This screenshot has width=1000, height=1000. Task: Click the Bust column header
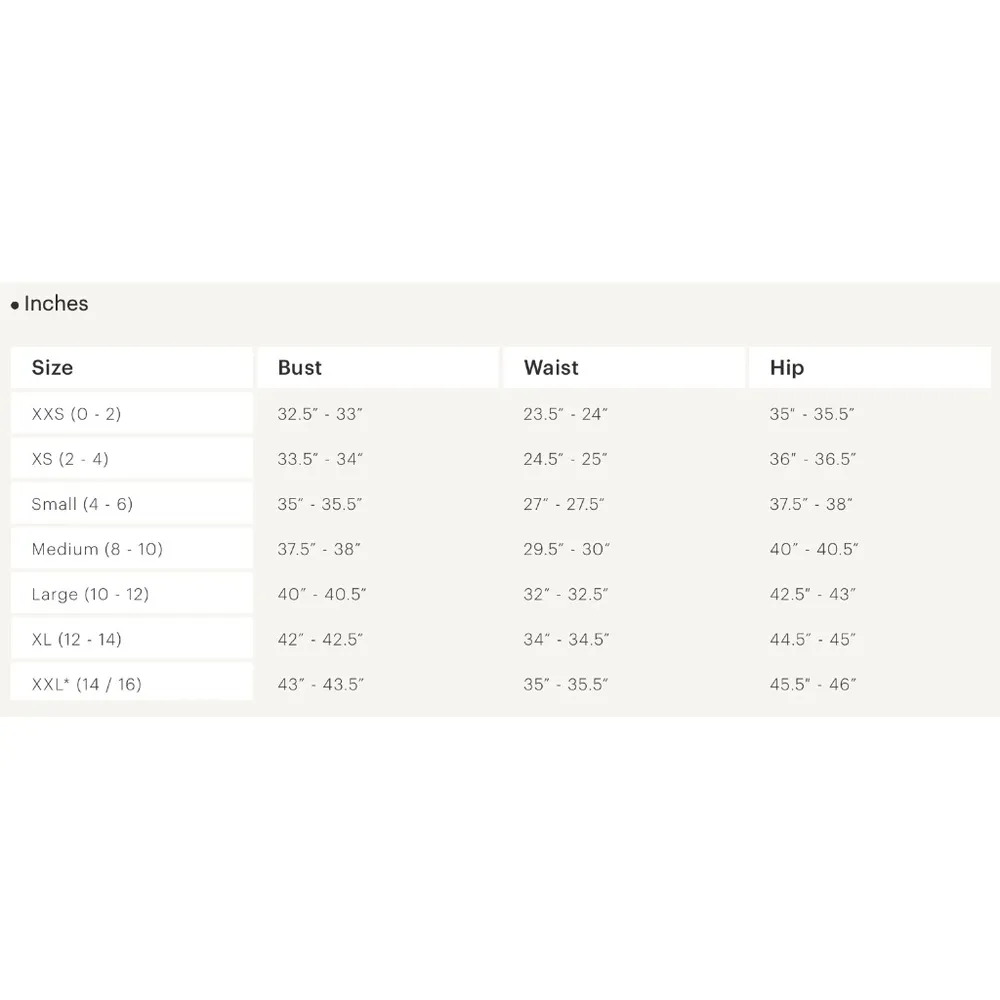(x=300, y=368)
